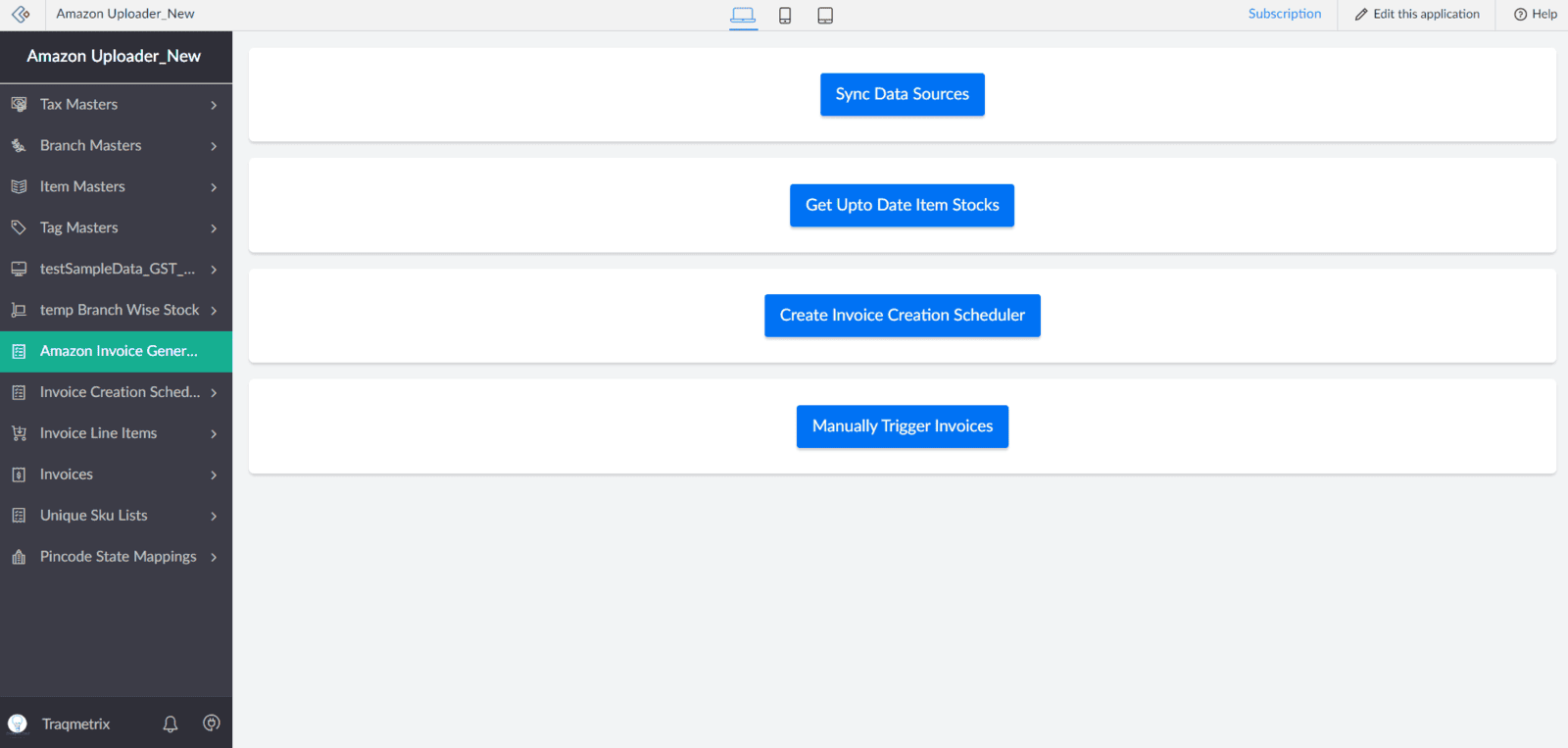Switch to tablet preview icon

click(x=825, y=16)
